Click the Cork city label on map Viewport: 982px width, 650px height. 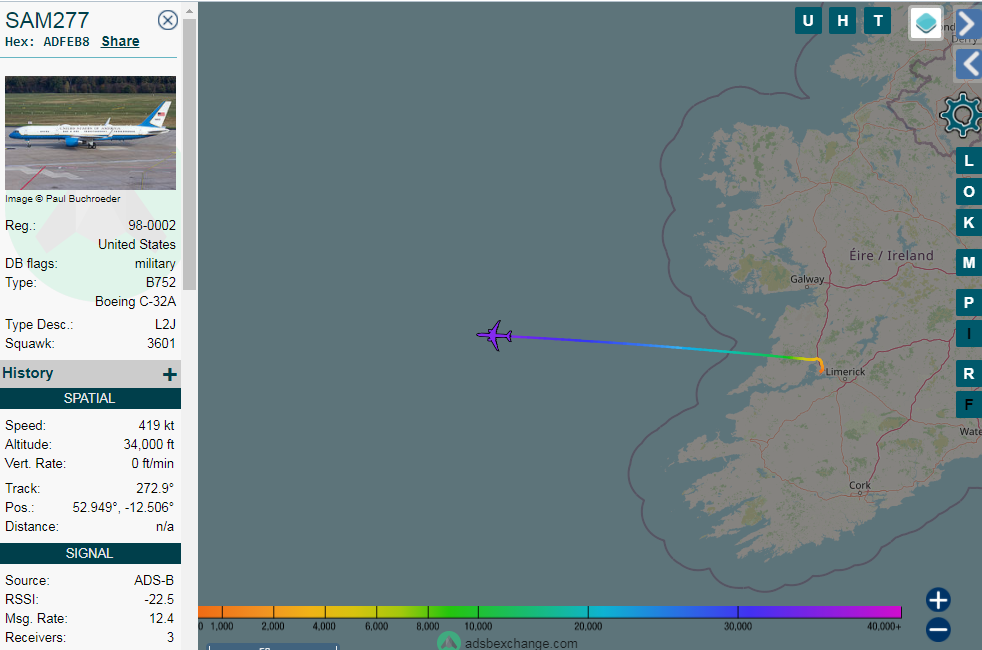(x=860, y=485)
